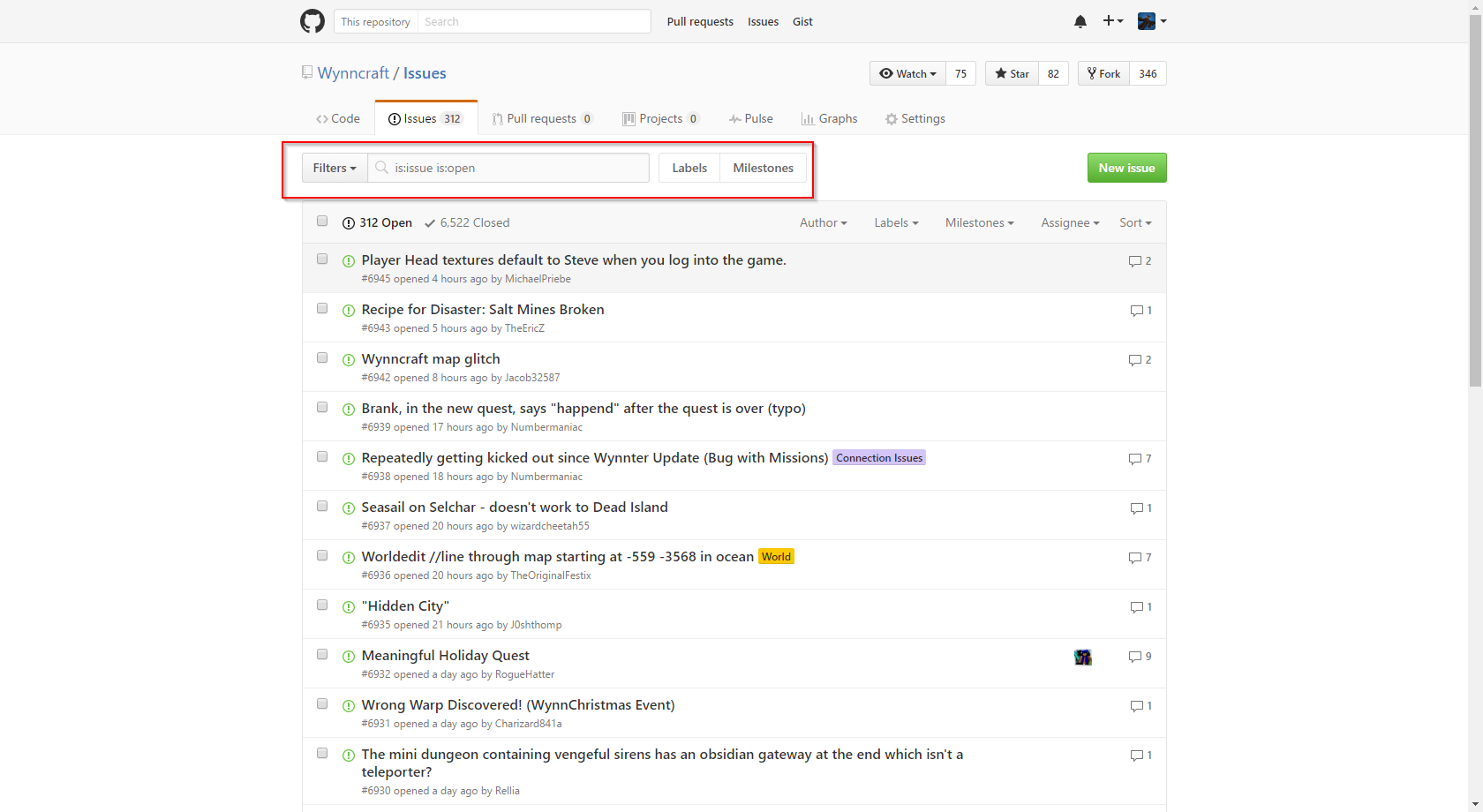Click the repository book icon beside Wynncraft
The image size is (1483, 812).
pyautogui.click(x=307, y=72)
